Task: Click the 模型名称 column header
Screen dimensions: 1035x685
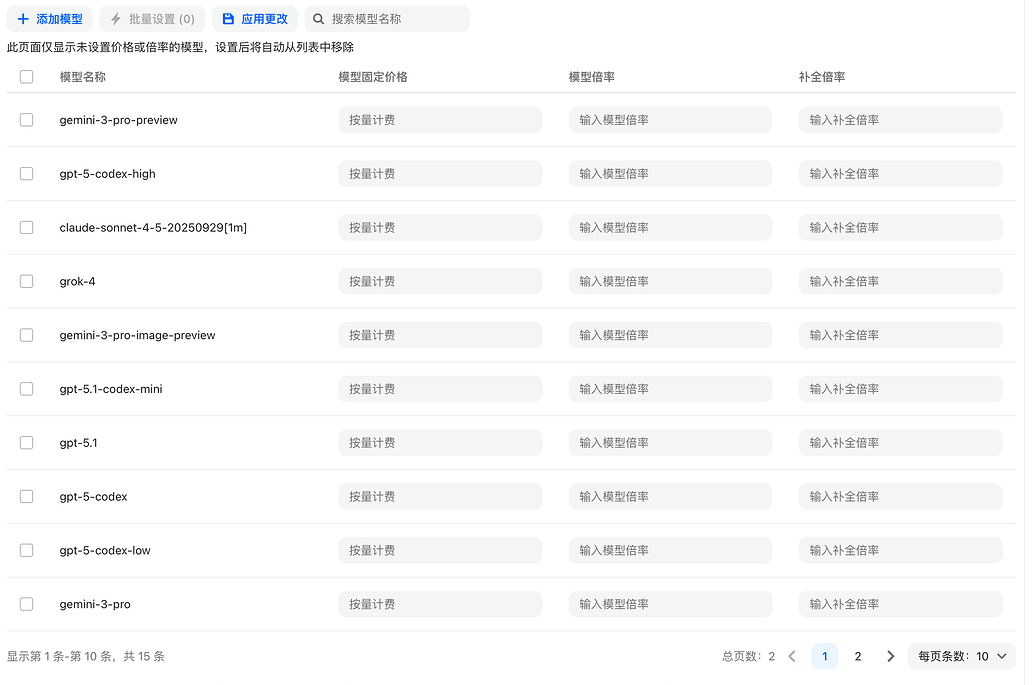Action: click(83, 77)
